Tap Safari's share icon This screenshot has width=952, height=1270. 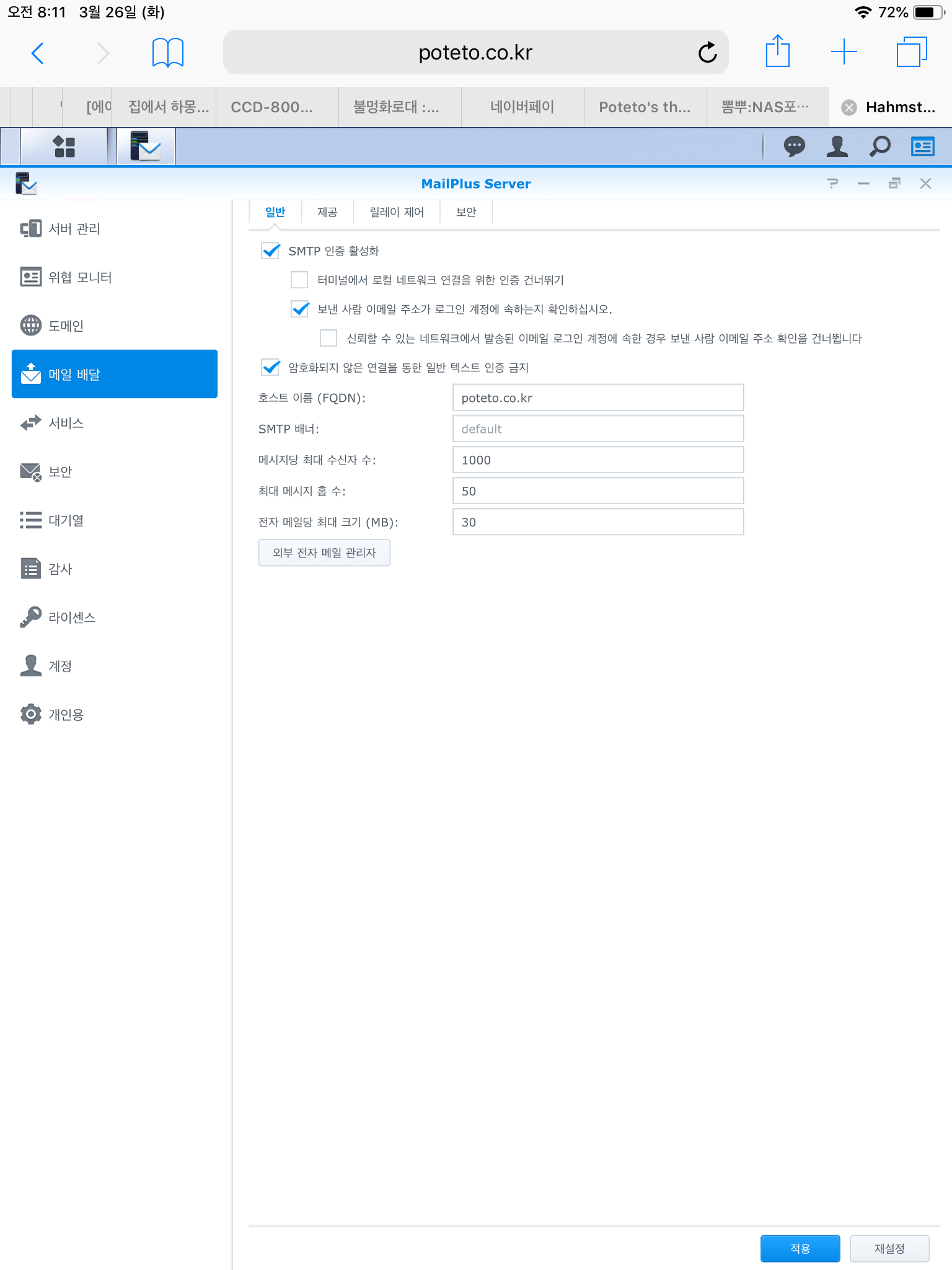(x=777, y=52)
